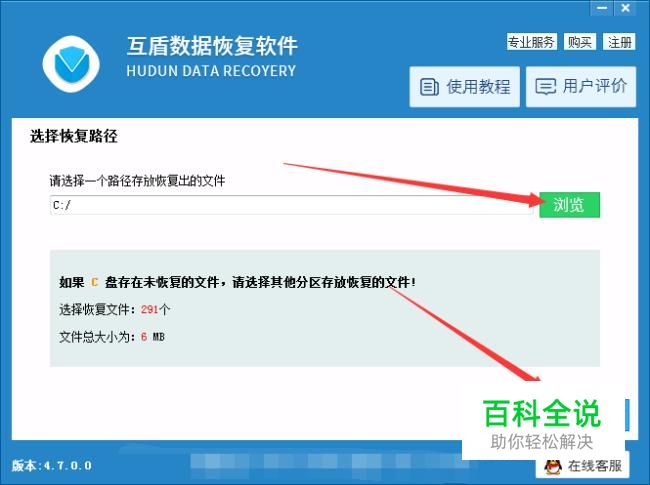This screenshot has height=485, width=650.
Task: Click 请选择一个路径存放恢复出的文件 label
Action: [137, 181]
